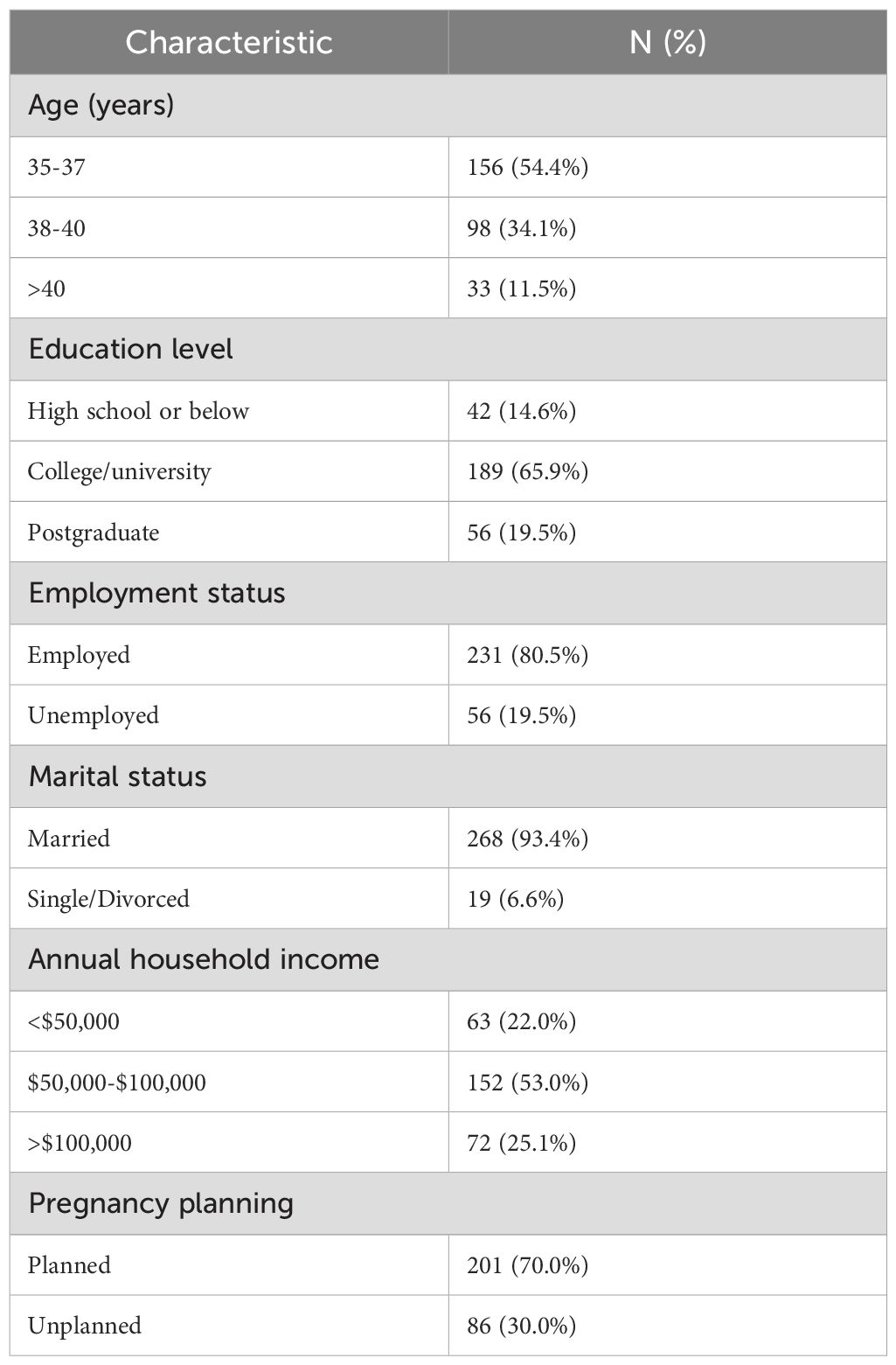
Task: Click the 231 (80.5%) employed value
Action: tap(527, 655)
